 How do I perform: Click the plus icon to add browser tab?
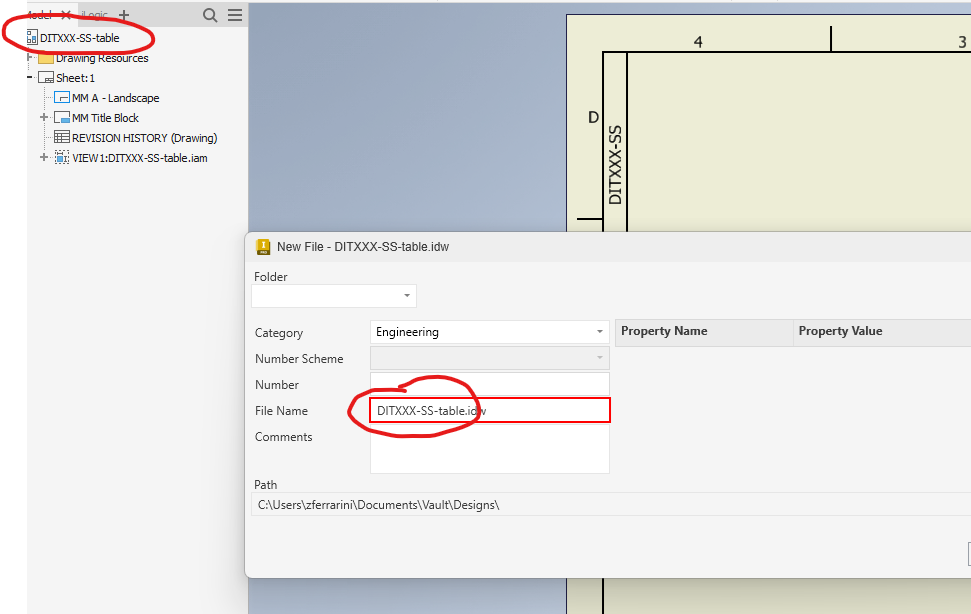[122, 15]
